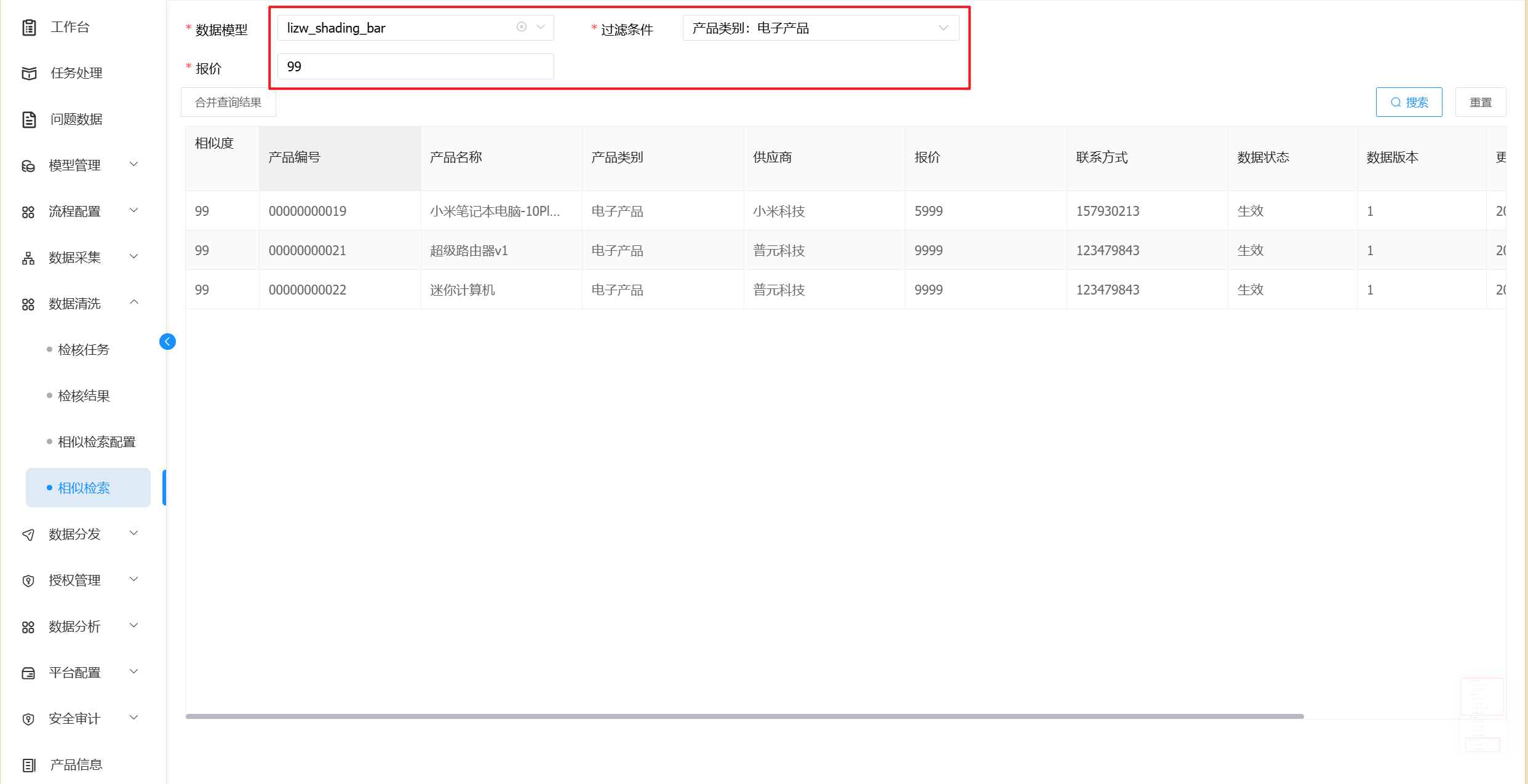Click the 任务处理 box icon
This screenshot has height=784, width=1528.
(29, 73)
